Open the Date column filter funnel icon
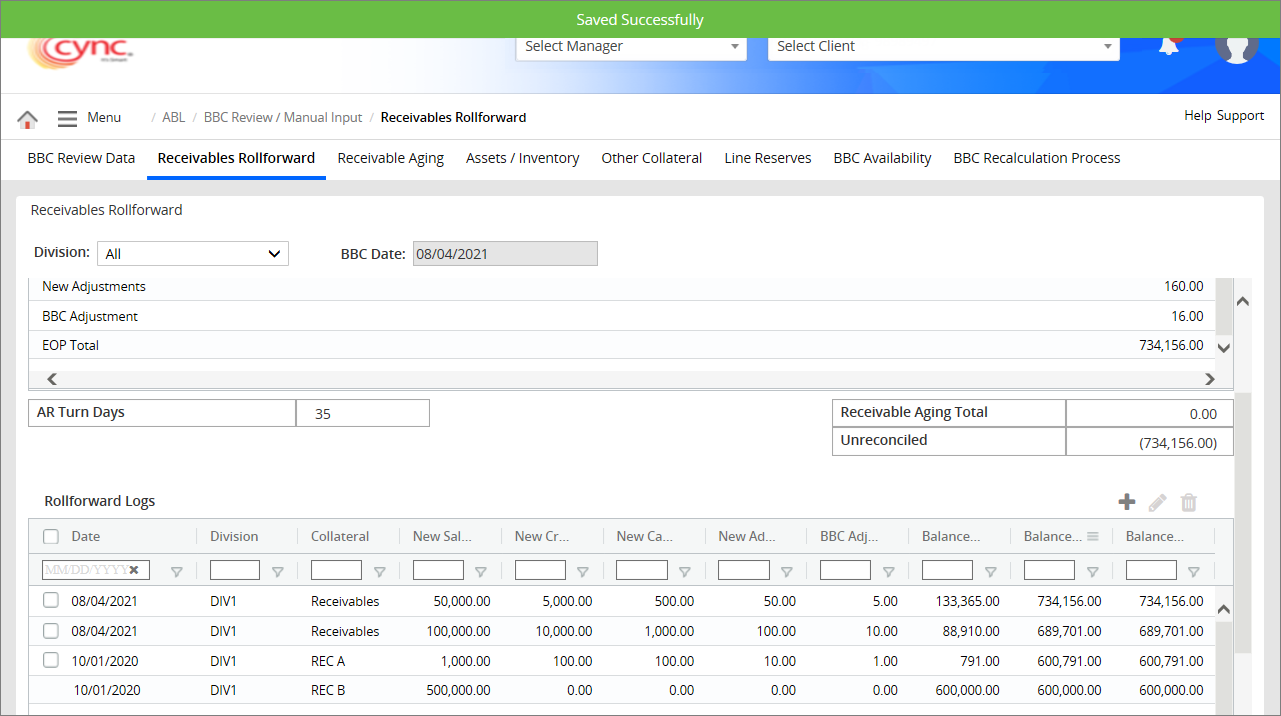Image resolution: width=1281 pixels, height=716 pixels. [177, 572]
